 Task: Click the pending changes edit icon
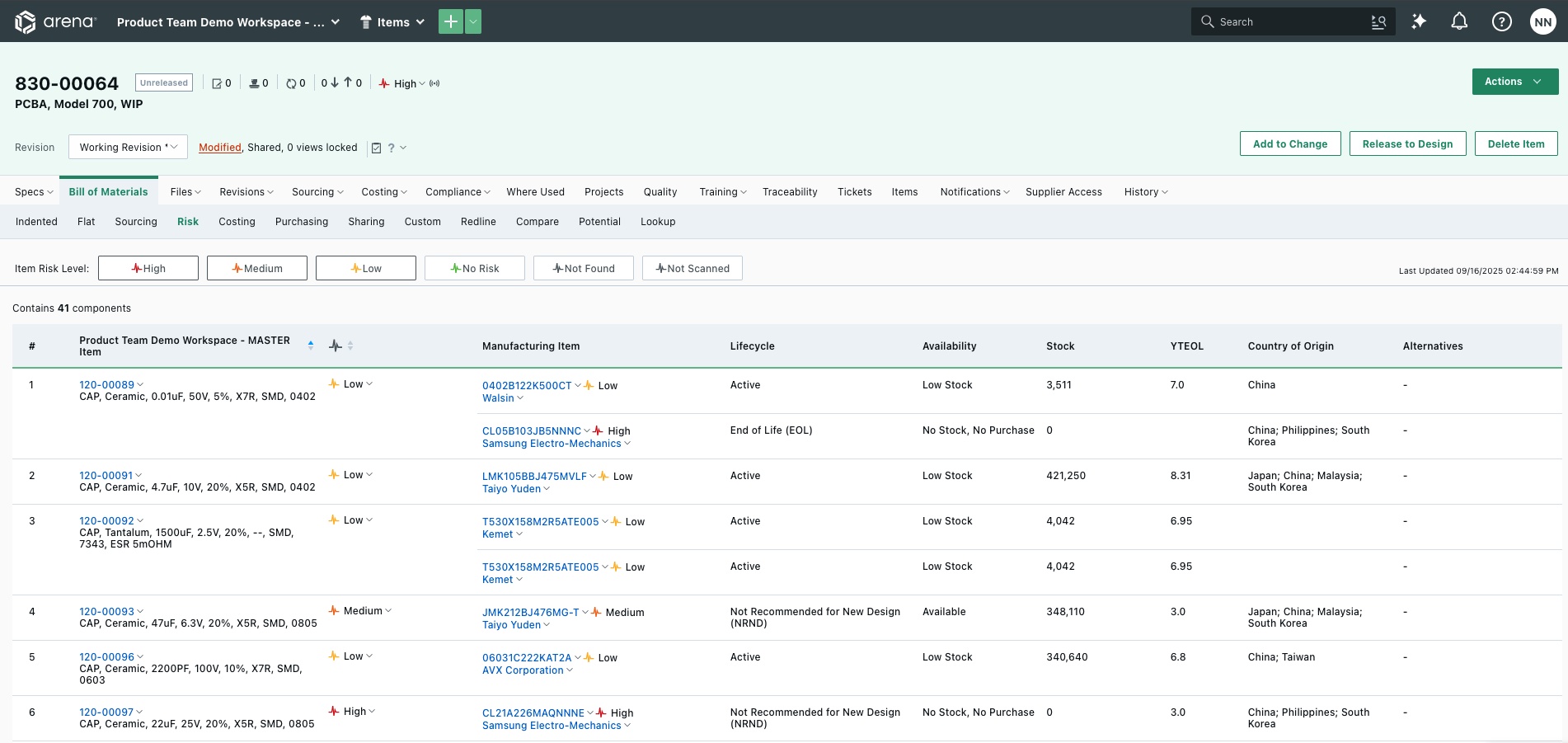pos(217,83)
